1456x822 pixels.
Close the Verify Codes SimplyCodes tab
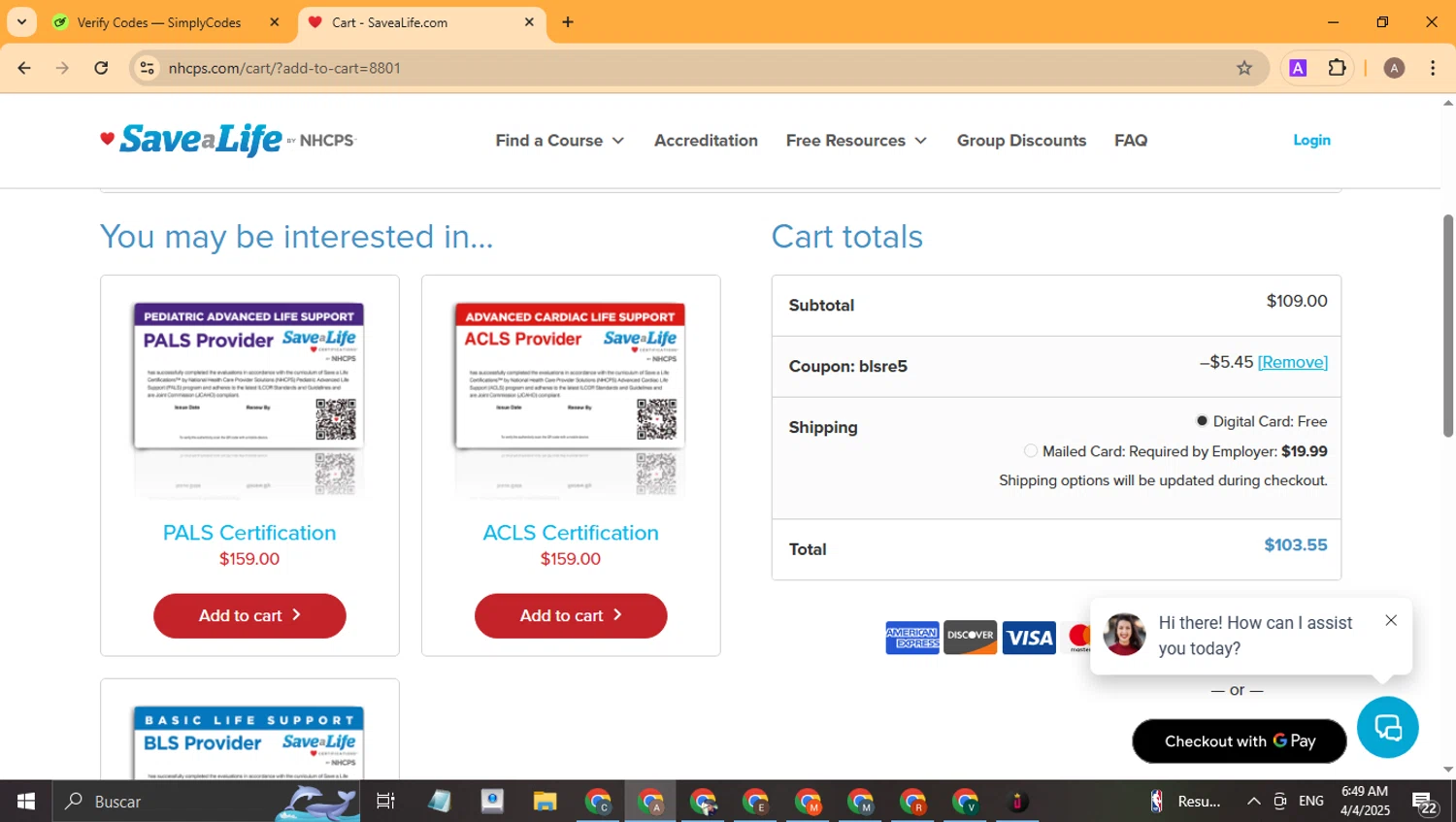tap(275, 22)
